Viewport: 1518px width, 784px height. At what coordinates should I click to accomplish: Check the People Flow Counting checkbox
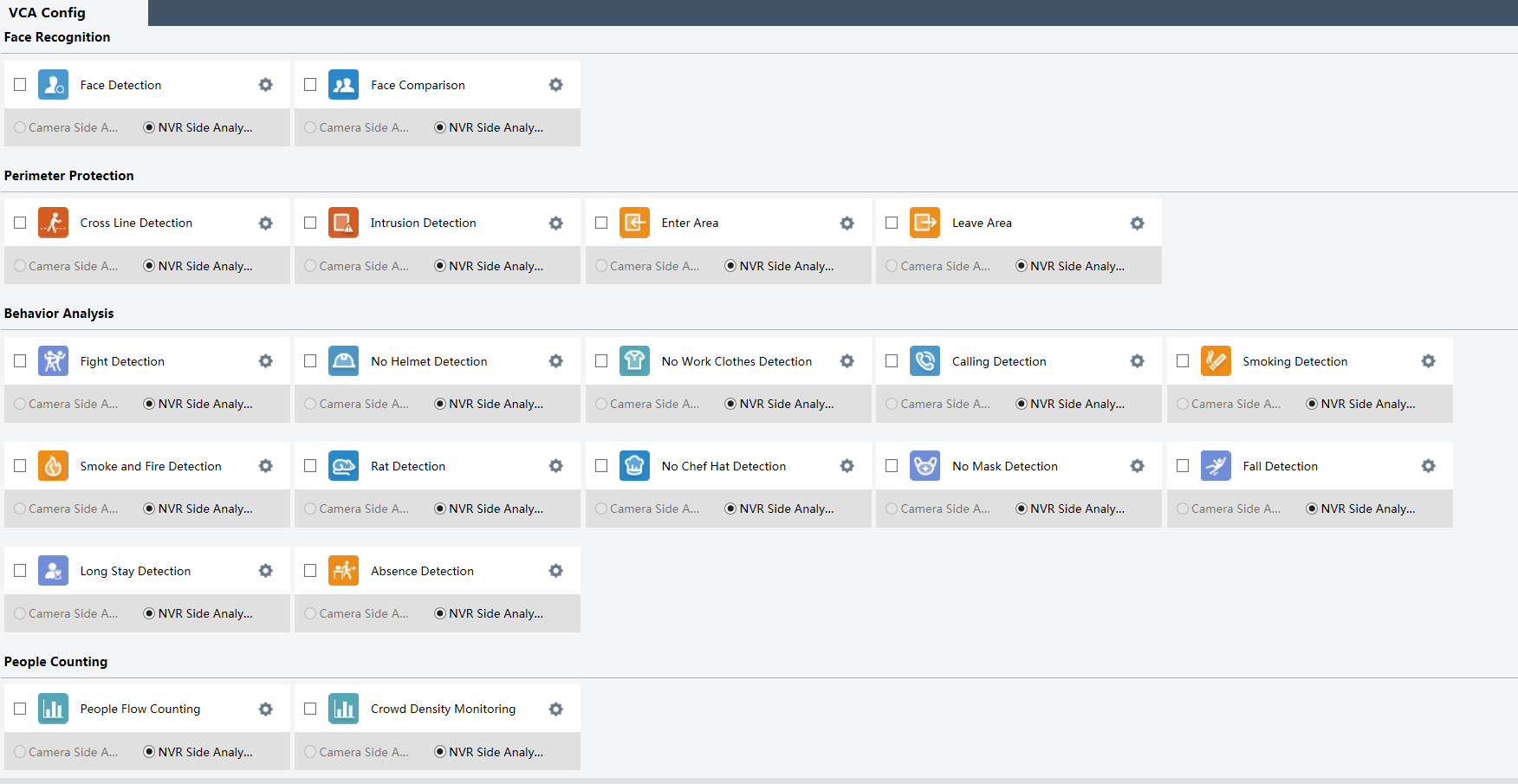[x=20, y=709]
